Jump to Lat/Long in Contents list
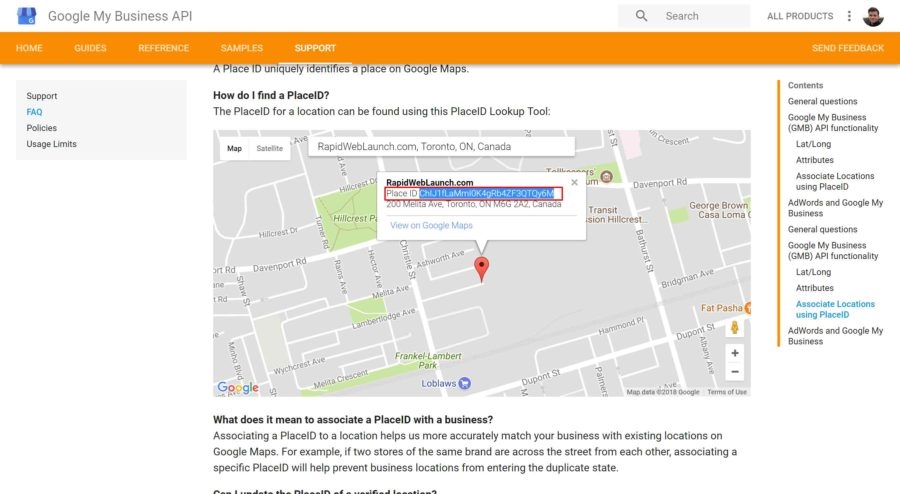 pos(813,144)
